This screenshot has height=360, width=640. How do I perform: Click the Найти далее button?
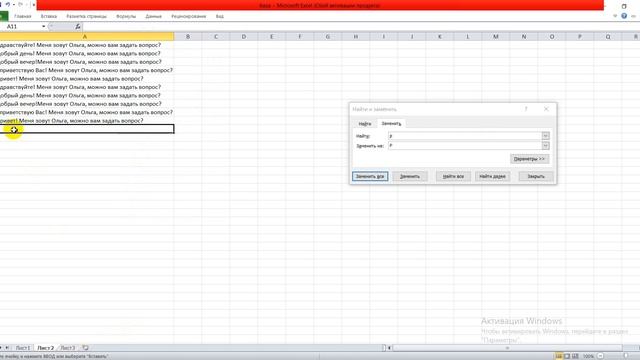coord(492,176)
